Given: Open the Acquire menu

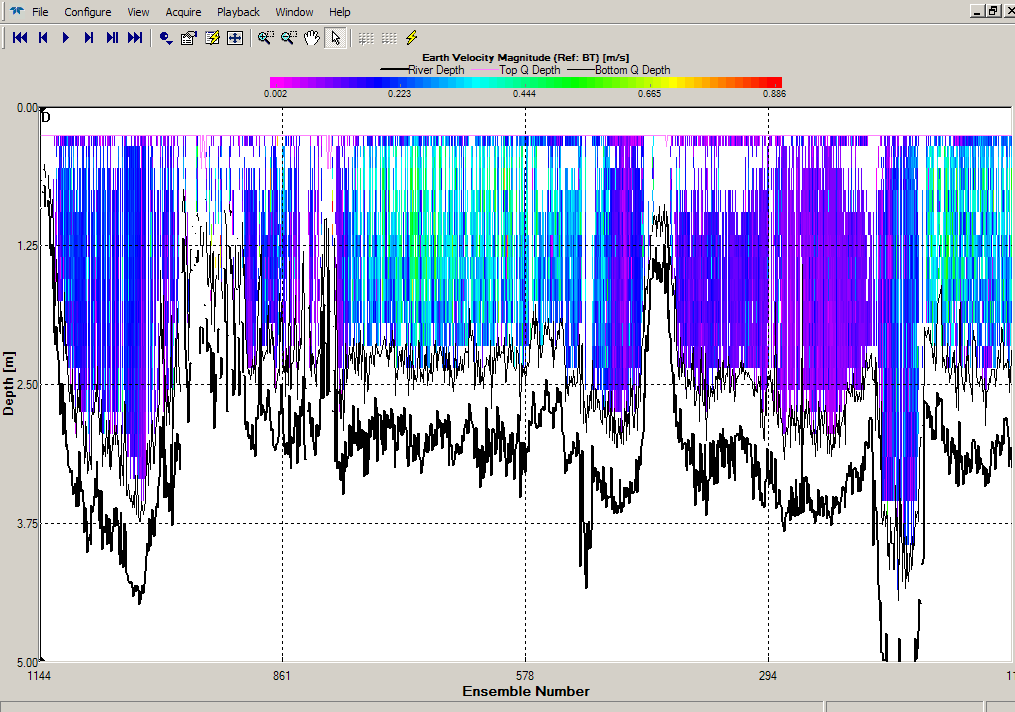Looking at the screenshot, I should pos(183,12).
